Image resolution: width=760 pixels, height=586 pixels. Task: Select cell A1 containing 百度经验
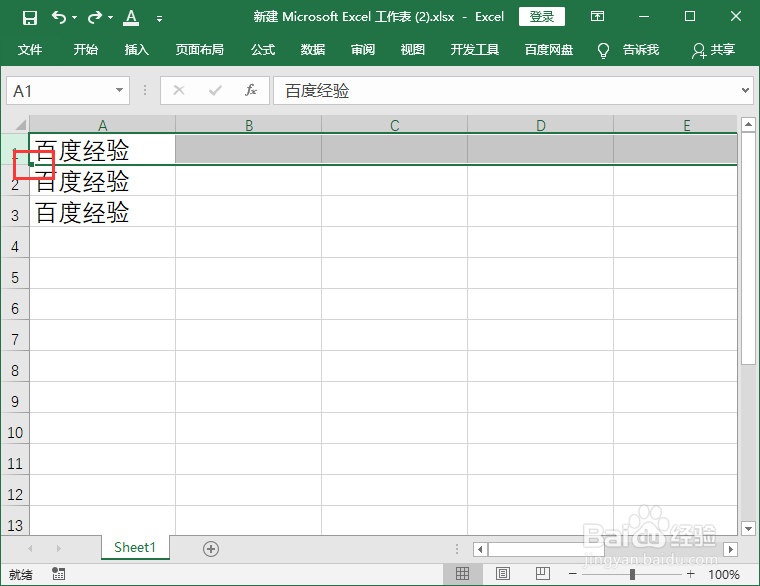(x=102, y=149)
